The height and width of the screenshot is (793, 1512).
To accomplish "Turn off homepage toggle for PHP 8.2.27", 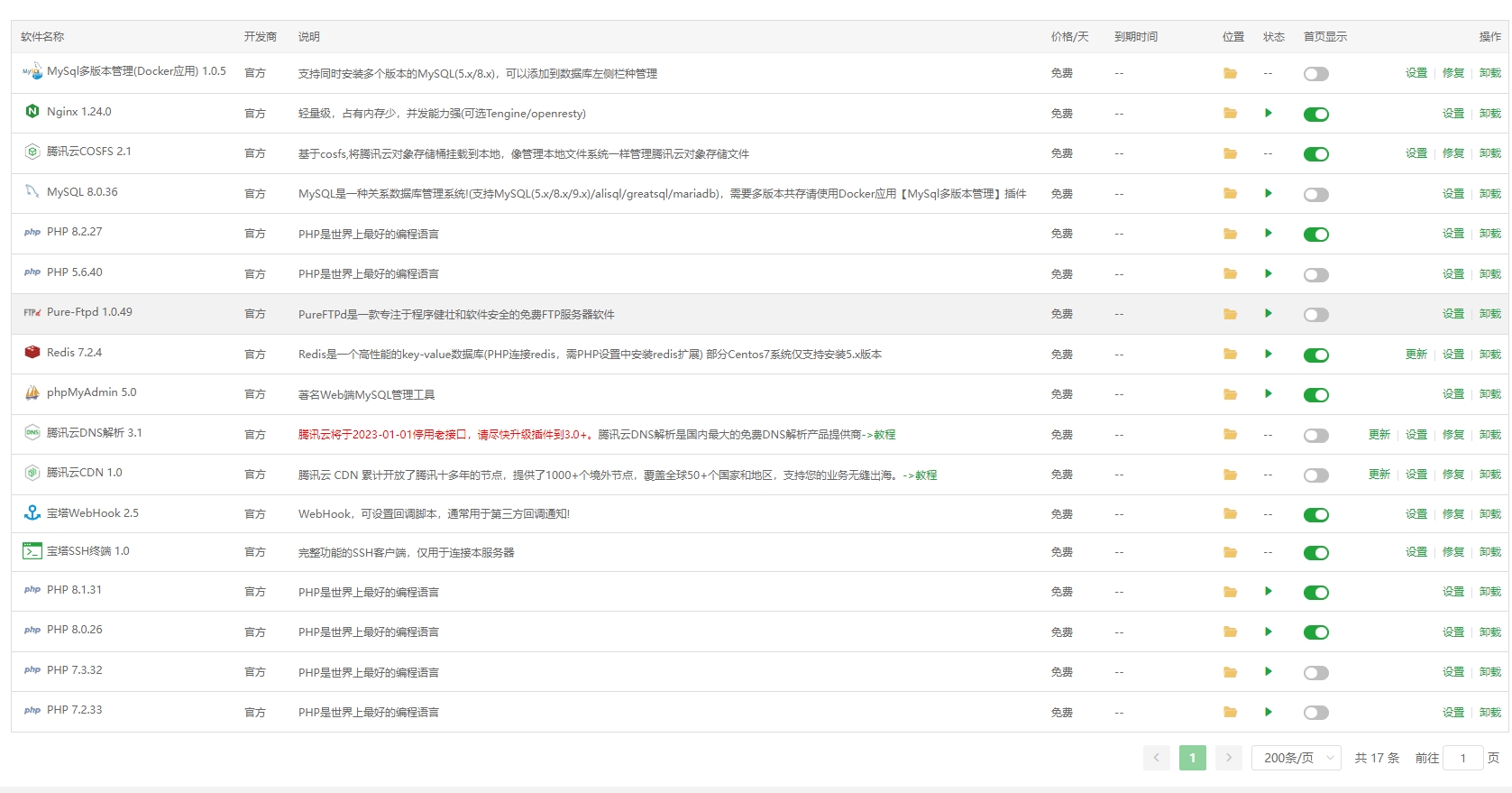I will [x=1316, y=235].
